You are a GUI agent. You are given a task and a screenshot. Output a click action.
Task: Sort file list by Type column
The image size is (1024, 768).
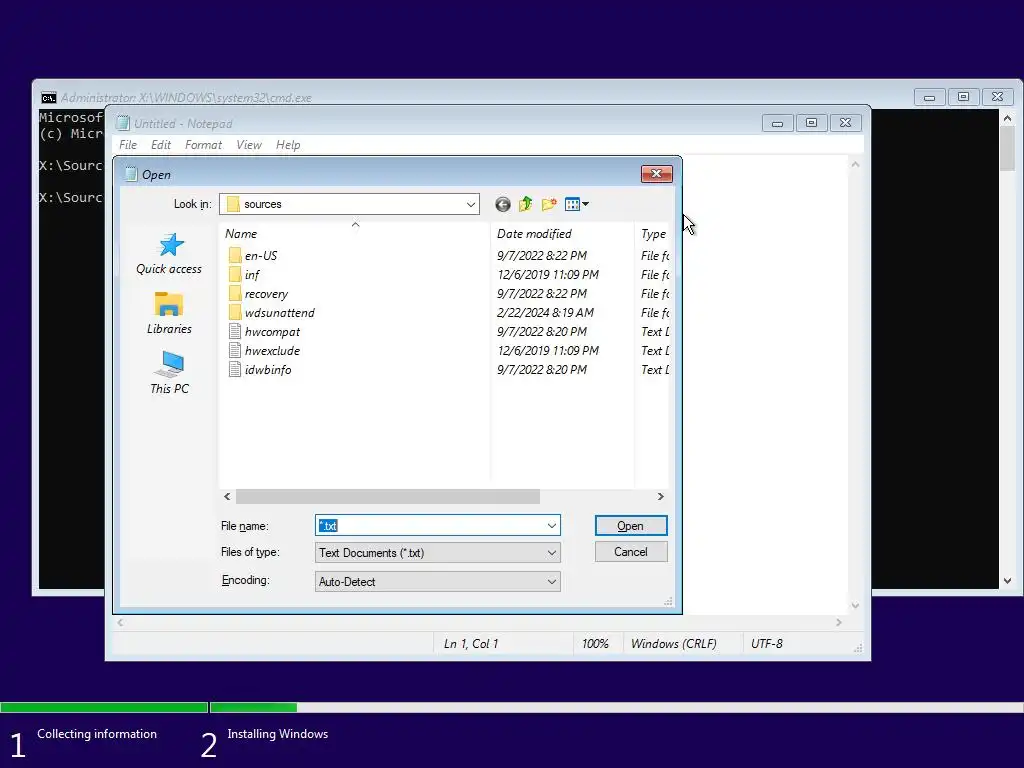(653, 234)
